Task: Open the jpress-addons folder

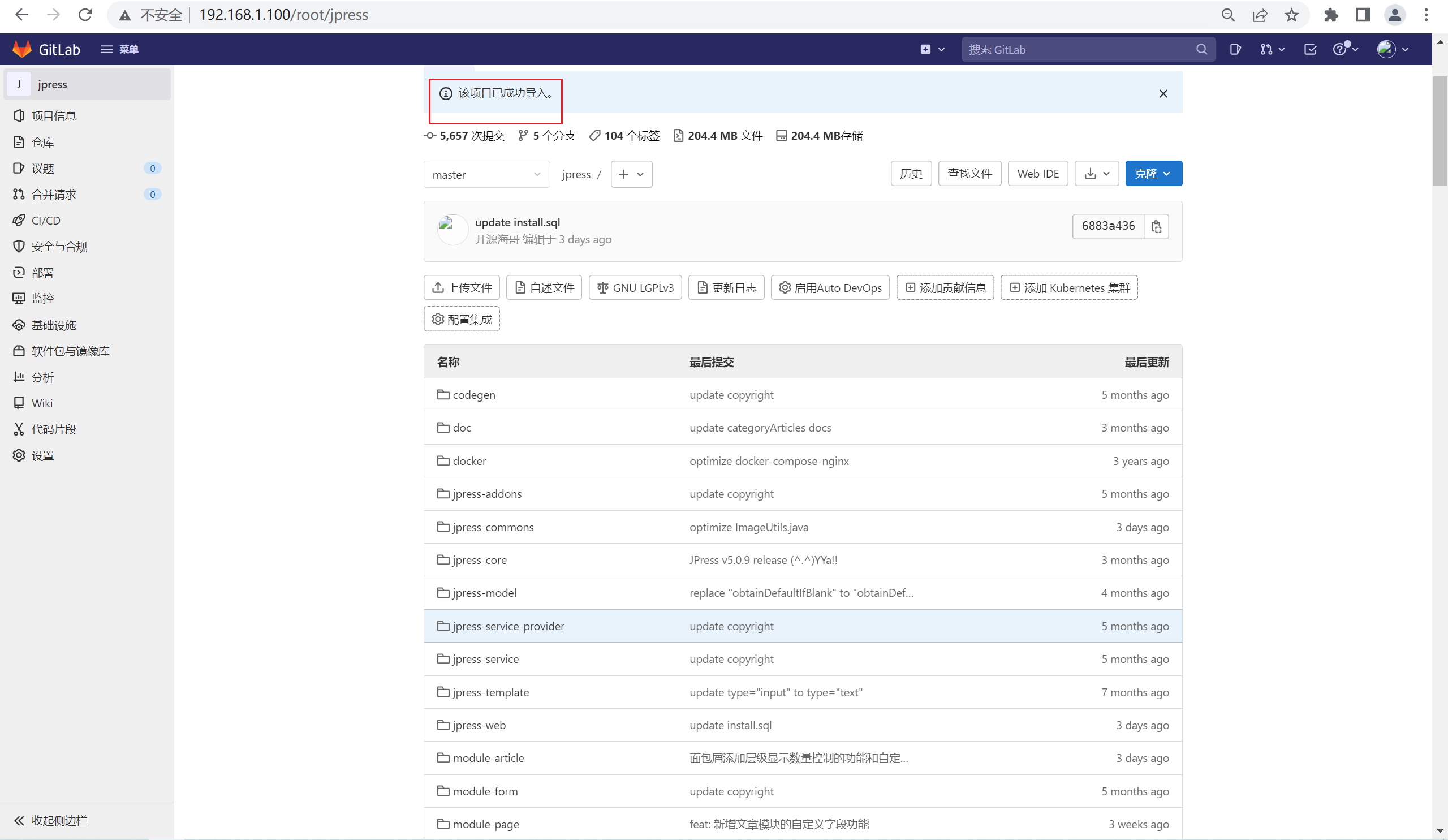Action: tap(486, 494)
